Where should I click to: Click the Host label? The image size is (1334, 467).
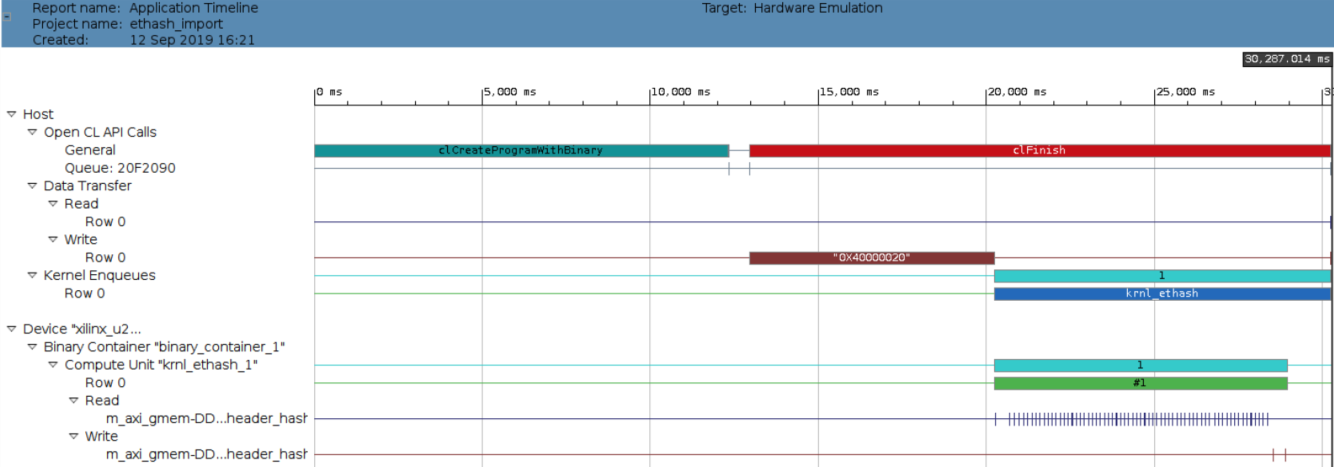pos(38,115)
